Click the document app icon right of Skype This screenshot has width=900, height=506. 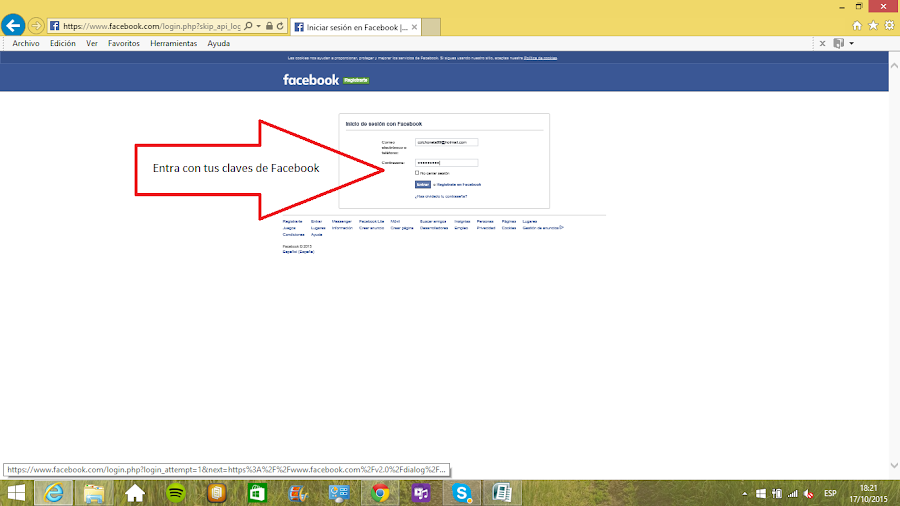coord(502,493)
